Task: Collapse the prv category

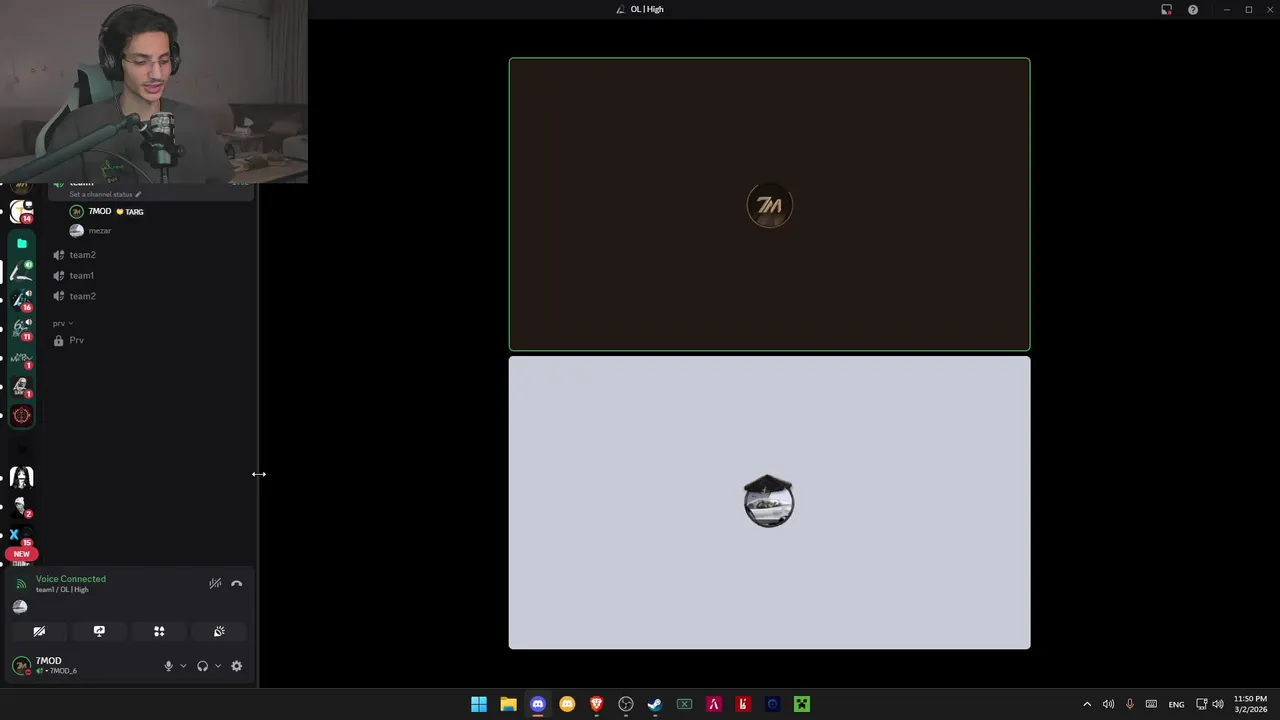Action: tap(62, 323)
